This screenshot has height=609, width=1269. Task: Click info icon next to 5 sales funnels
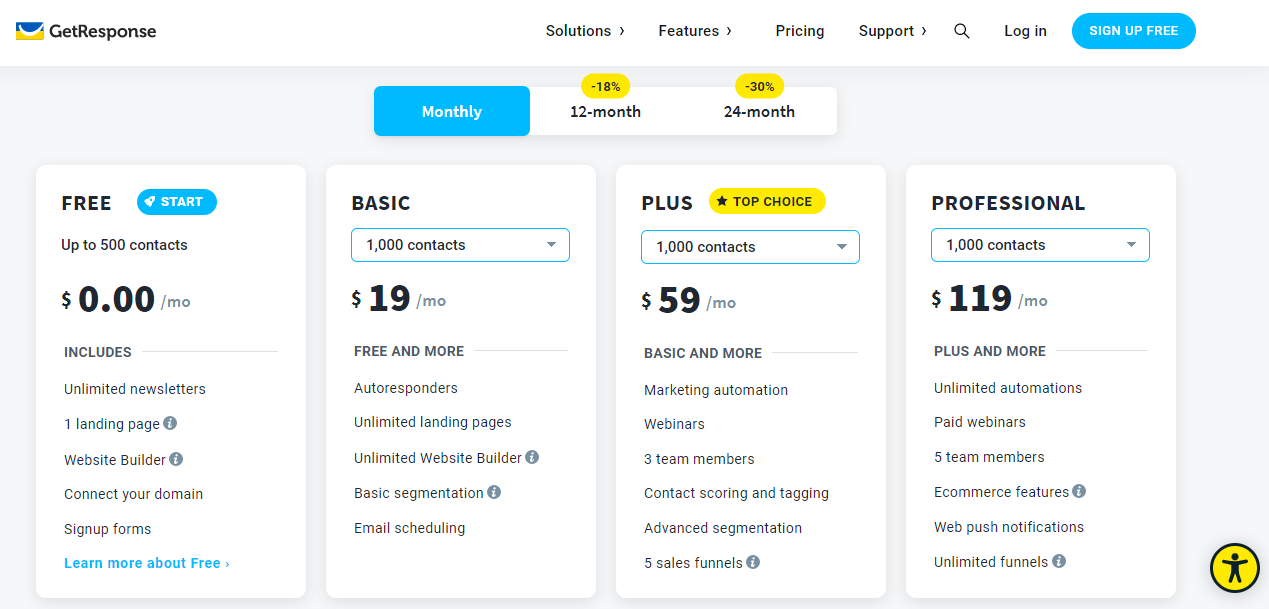pyautogui.click(x=753, y=562)
